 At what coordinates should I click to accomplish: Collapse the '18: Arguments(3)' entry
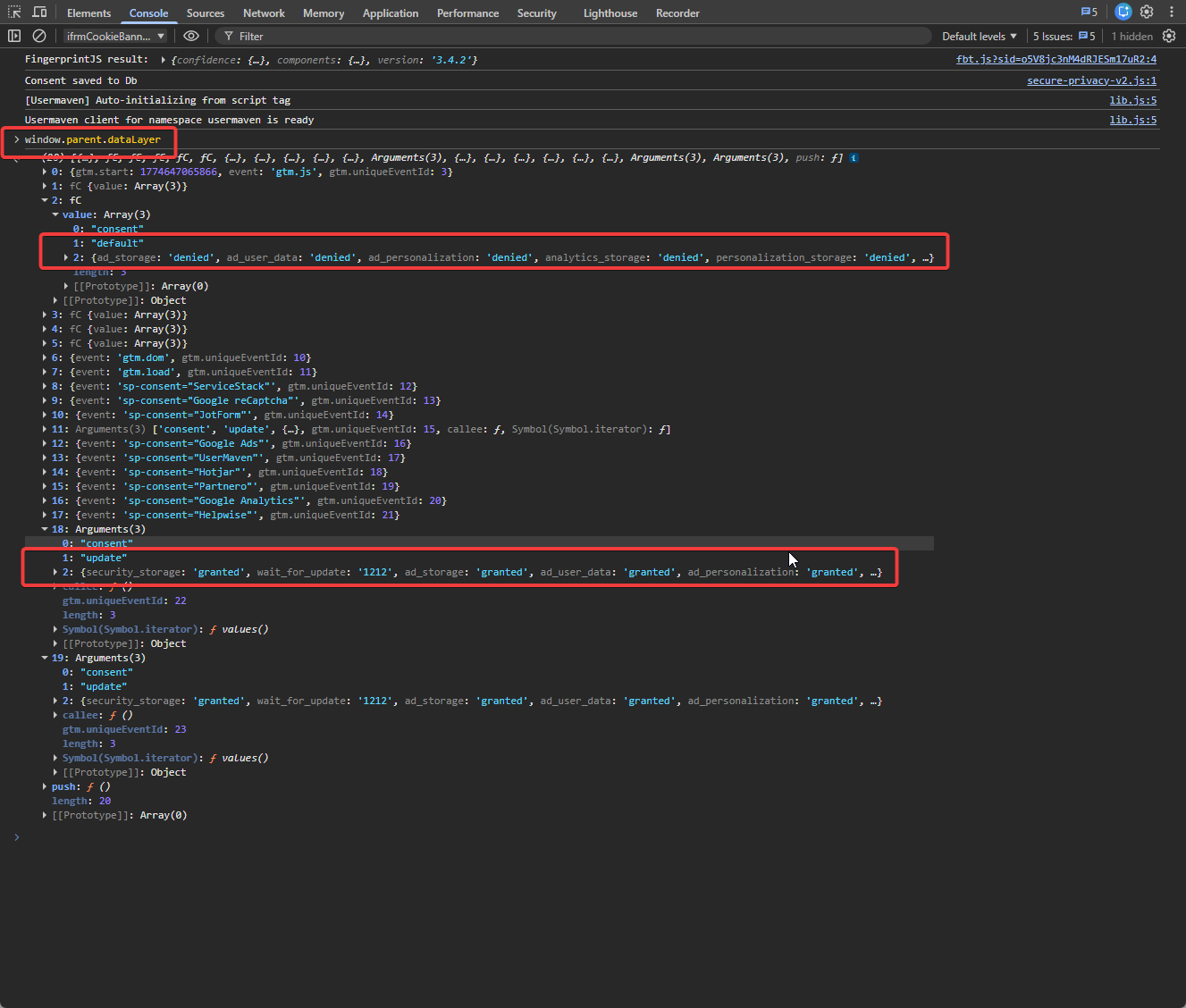point(45,528)
